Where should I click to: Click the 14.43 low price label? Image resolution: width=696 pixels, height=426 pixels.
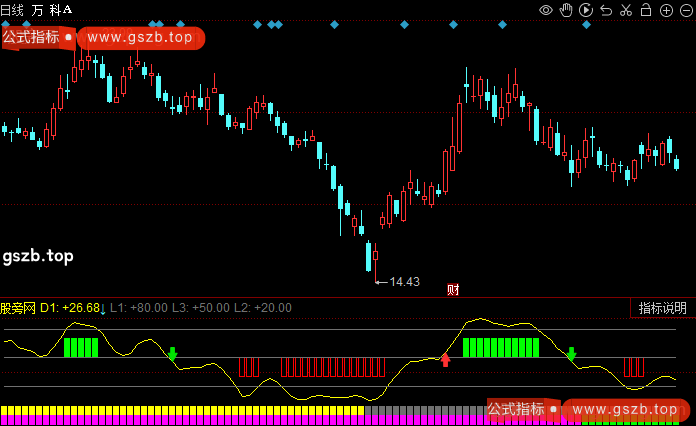click(404, 282)
